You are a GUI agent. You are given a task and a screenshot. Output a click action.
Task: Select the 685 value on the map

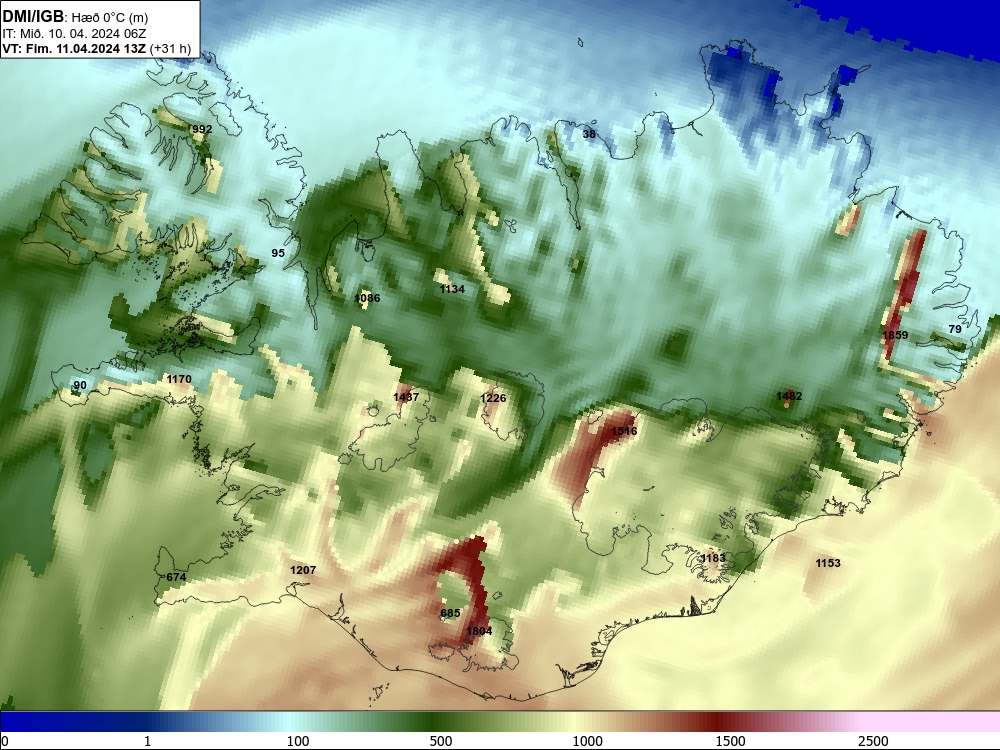[450, 613]
